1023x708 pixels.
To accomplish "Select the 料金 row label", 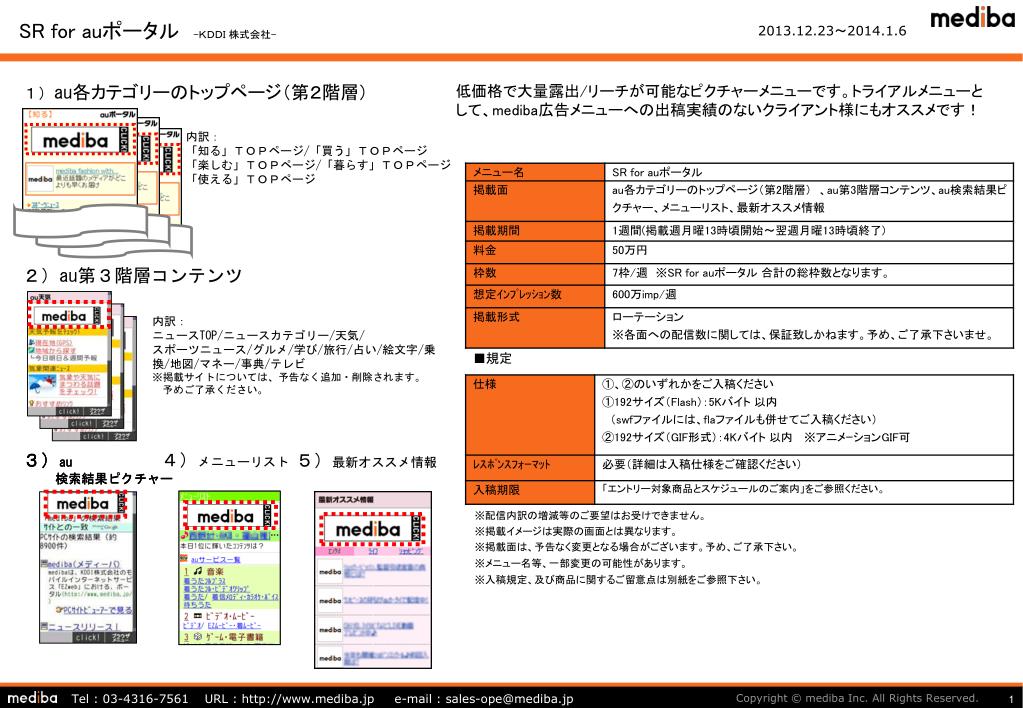I will pos(534,251).
